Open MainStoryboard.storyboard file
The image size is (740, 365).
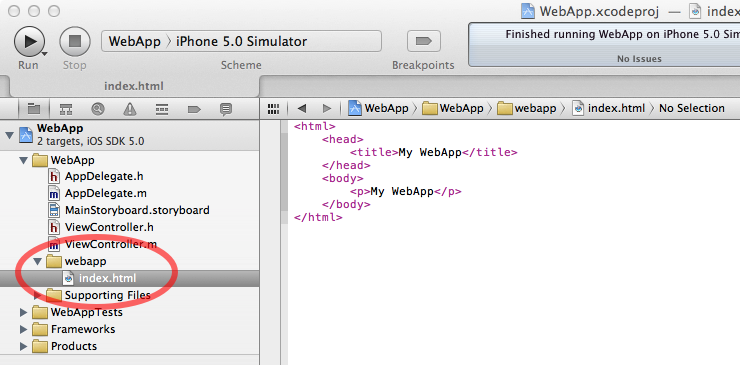tap(130, 210)
